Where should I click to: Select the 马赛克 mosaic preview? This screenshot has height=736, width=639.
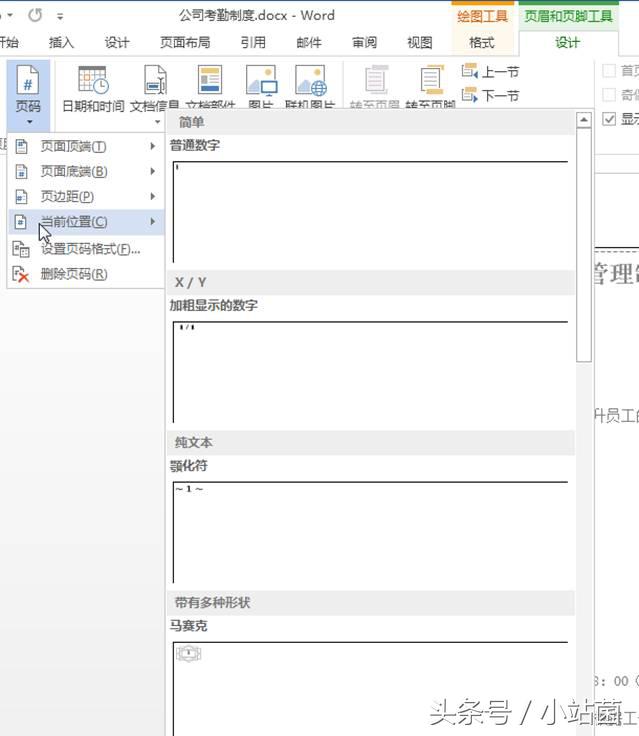coord(370,688)
